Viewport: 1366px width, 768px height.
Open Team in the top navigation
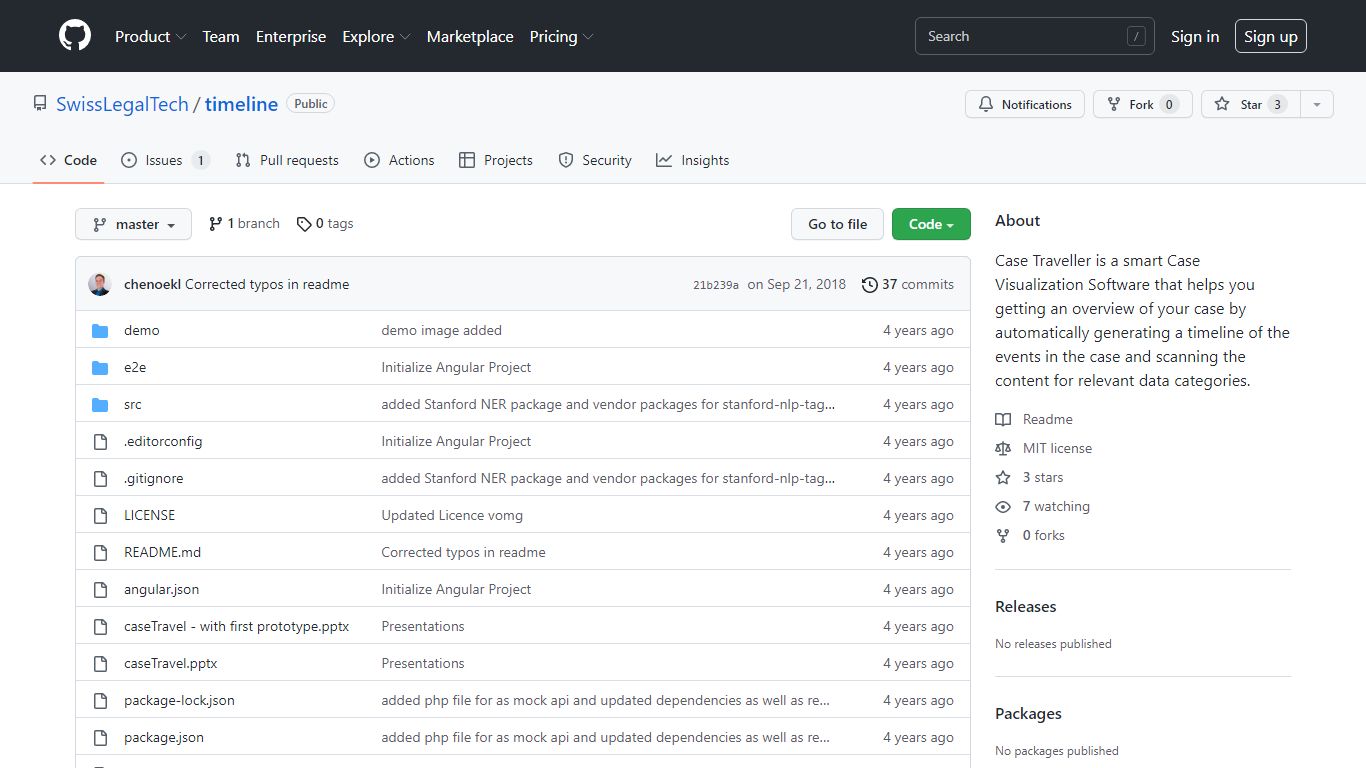coord(221,36)
